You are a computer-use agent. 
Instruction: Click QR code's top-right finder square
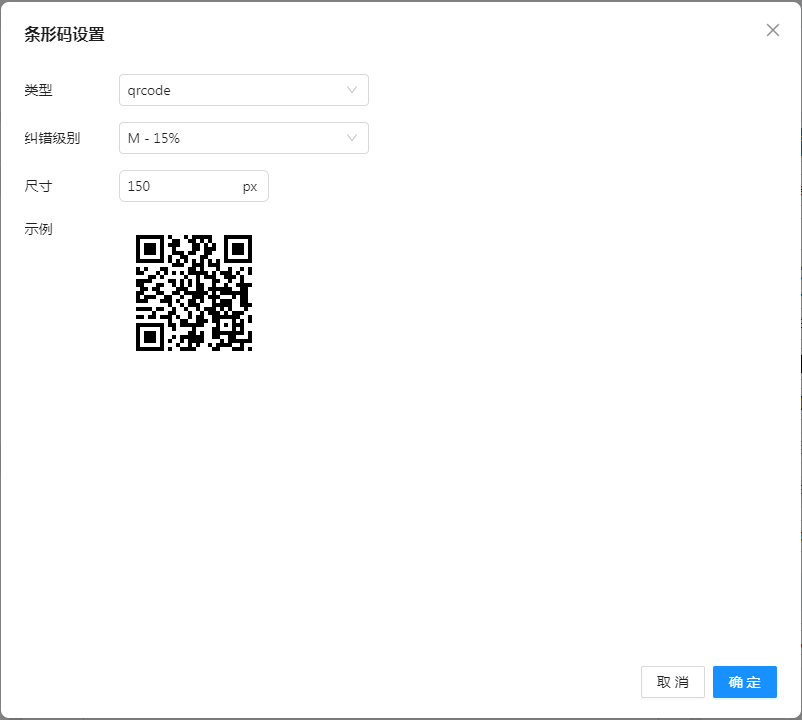click(238, 248)
